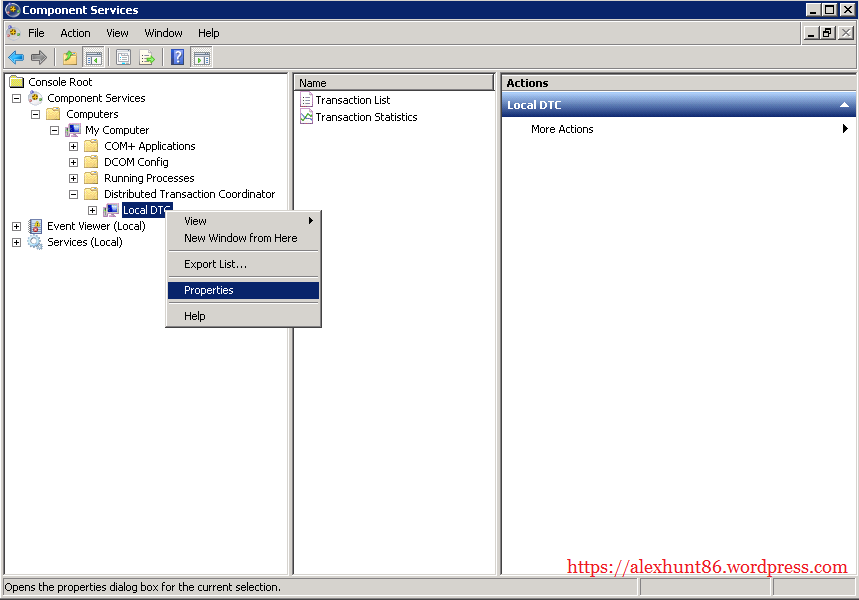The width and height of the screenshot is (859, 600).
Task: Click the Component Services tree node icon
Action: (x=36, y=98)
